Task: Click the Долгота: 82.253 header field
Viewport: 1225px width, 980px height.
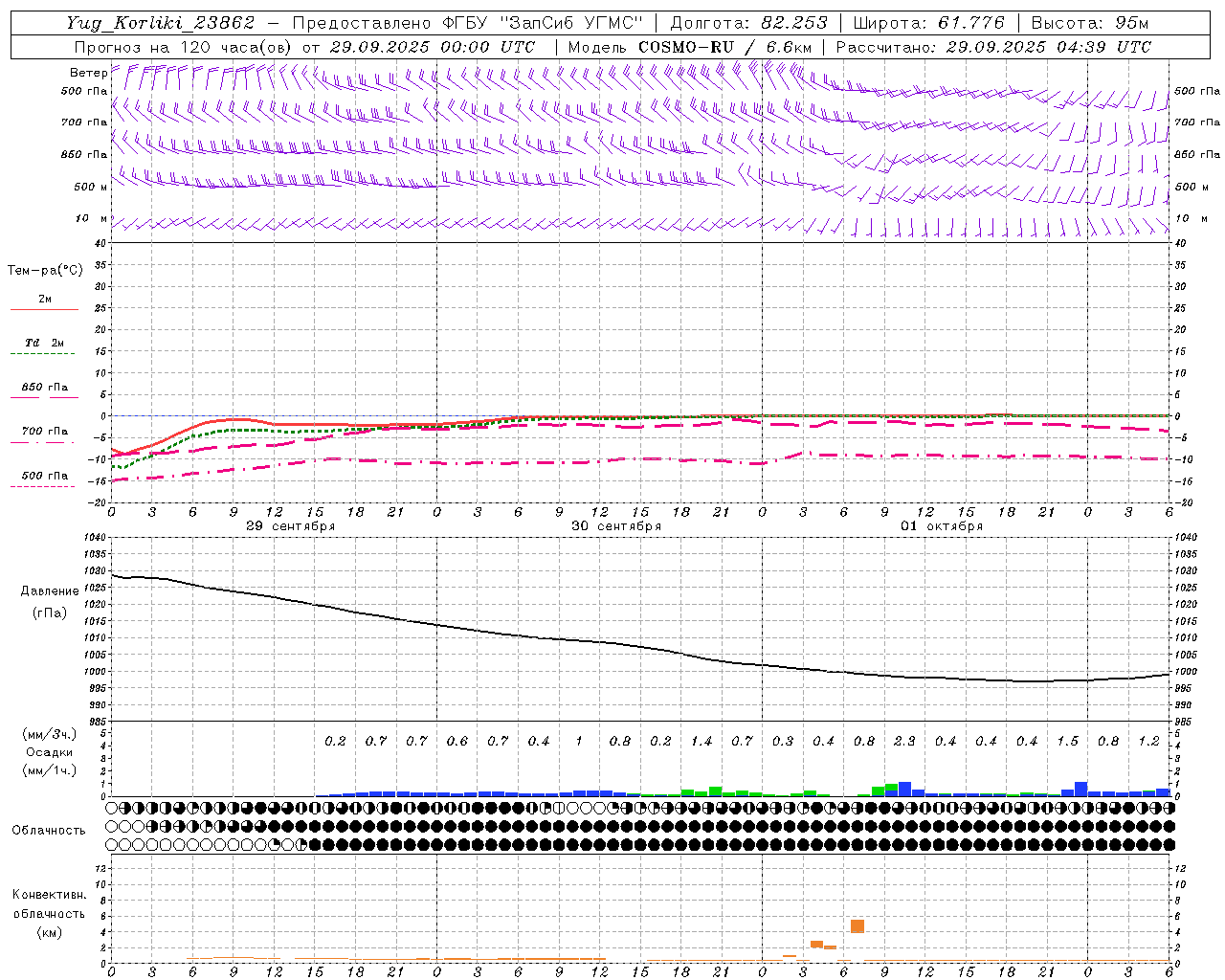Action: pos(748,23)
